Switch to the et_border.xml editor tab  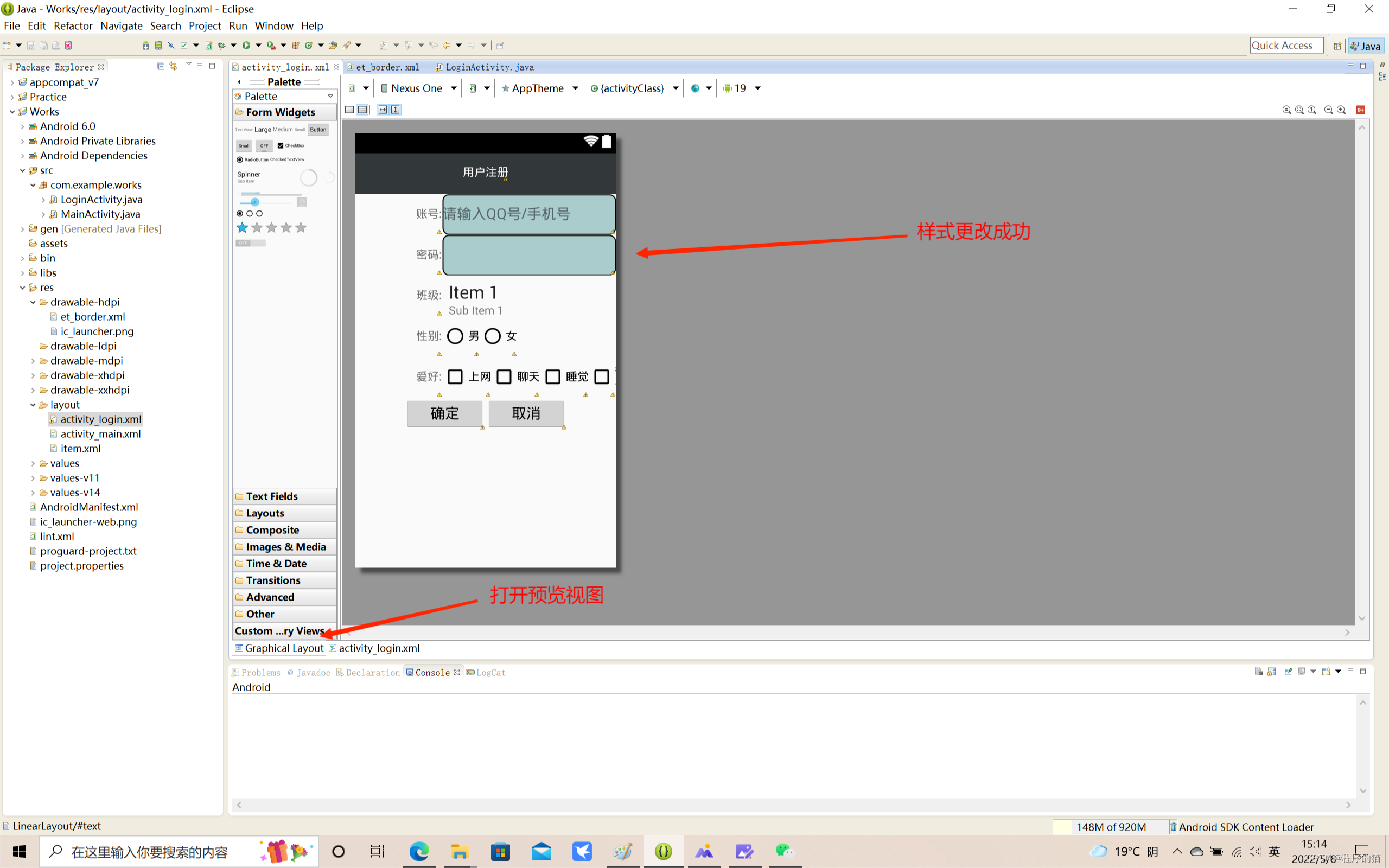tap(387, 67)
